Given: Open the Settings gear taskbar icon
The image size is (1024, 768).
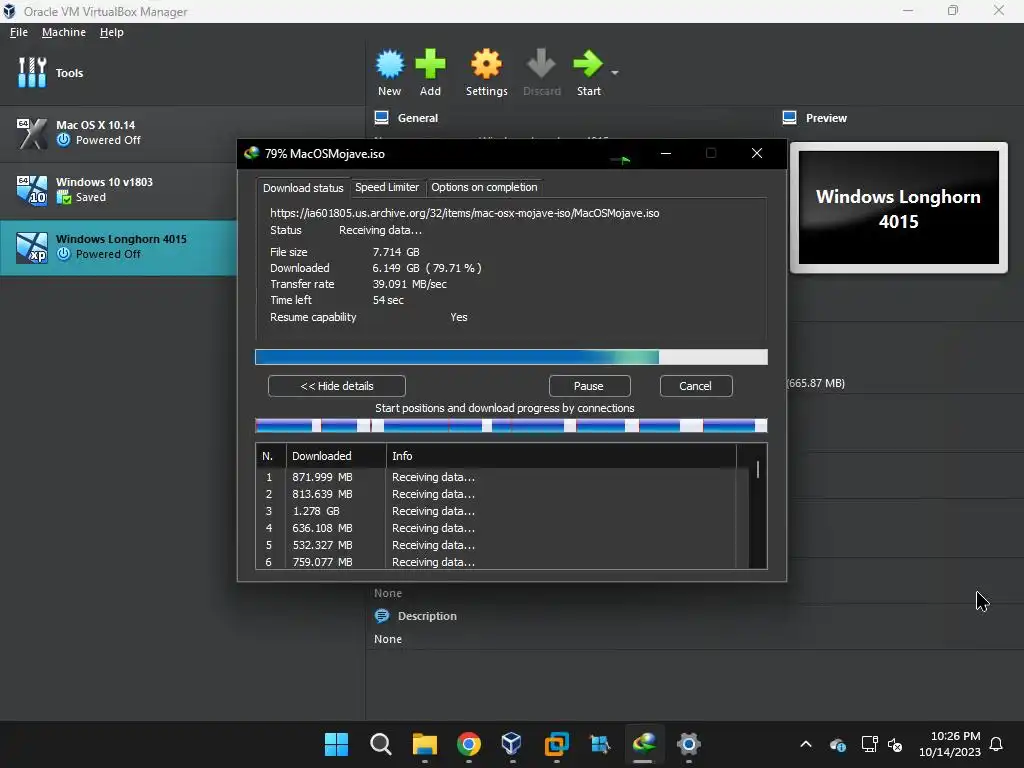Looking at the screenshot, I should point(688,744).
